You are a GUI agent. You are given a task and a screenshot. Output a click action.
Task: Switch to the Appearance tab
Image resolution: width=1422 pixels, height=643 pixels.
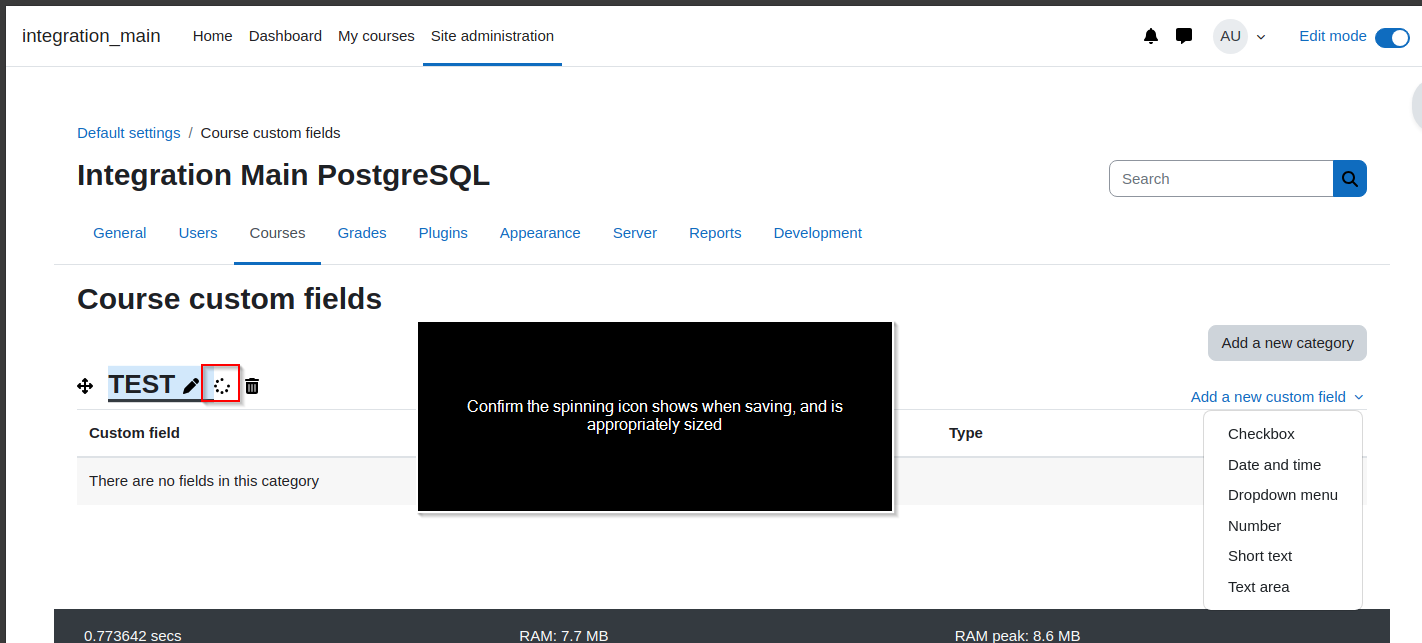point(540,233)
